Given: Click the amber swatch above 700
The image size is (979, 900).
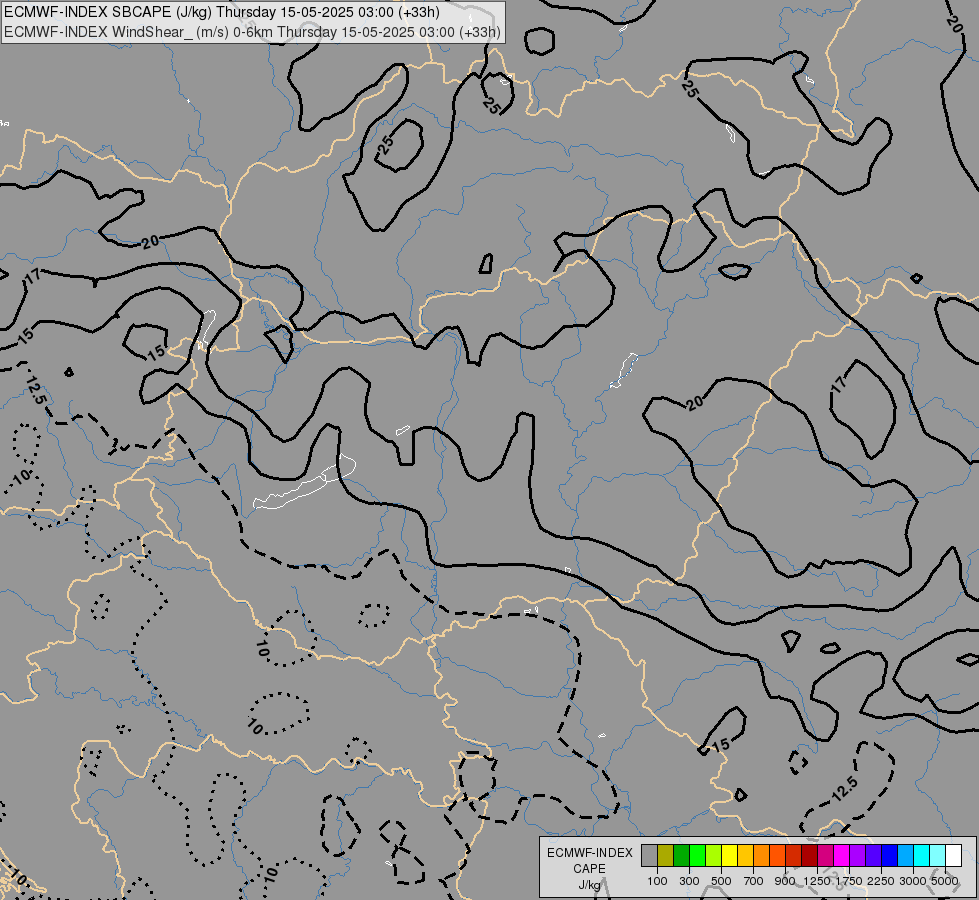Looking at the screenshot, I should (745, 855).
